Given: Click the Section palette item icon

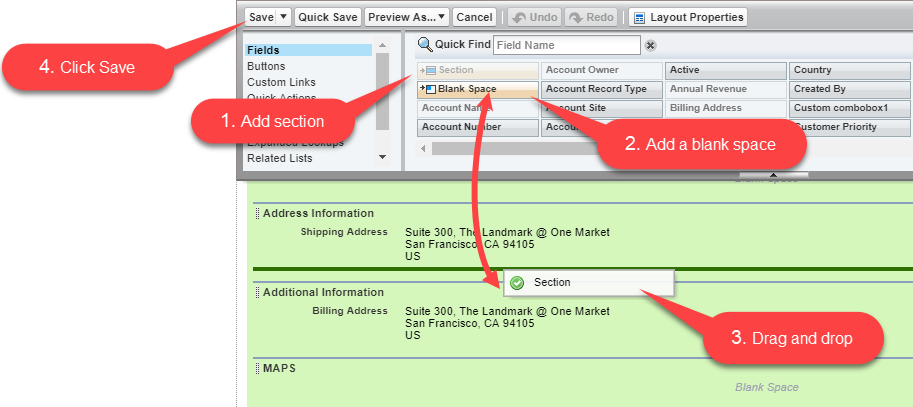Looking at the screenshot, I should [428, 70].
